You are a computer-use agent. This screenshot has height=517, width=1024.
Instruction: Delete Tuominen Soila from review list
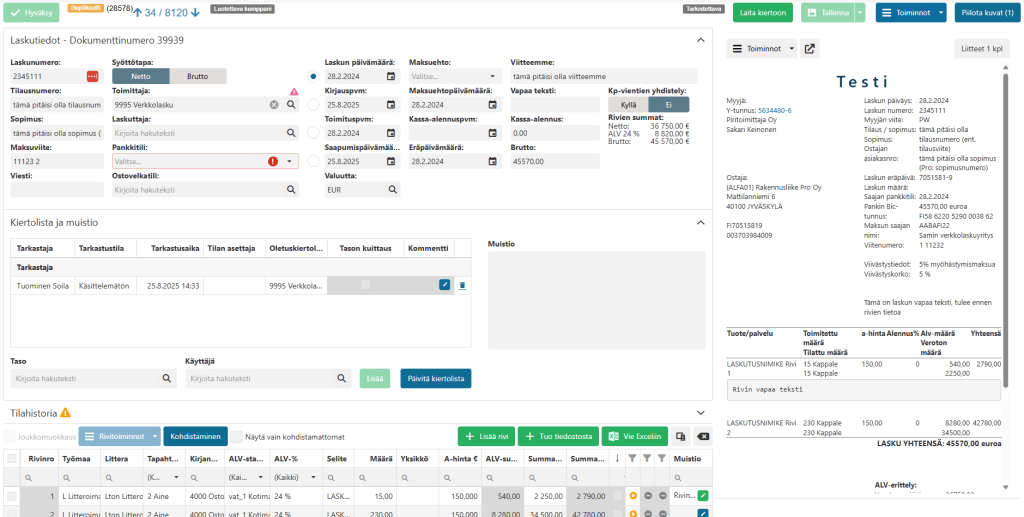pos(462,285)
